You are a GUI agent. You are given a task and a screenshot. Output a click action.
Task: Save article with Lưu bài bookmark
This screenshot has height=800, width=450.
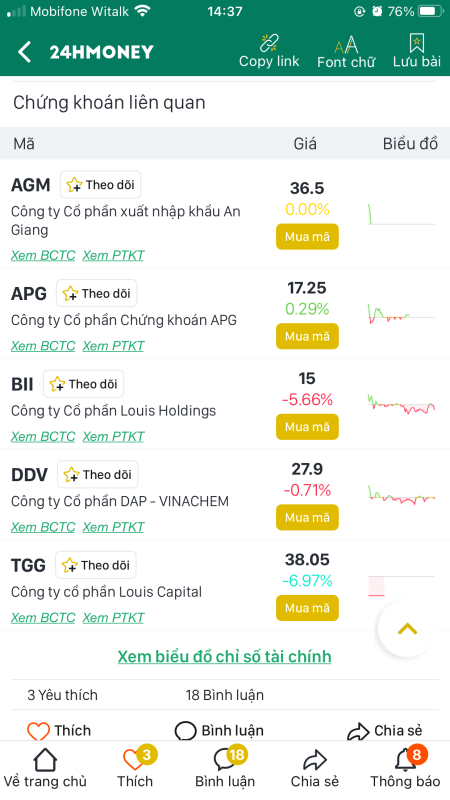point(416,51)
